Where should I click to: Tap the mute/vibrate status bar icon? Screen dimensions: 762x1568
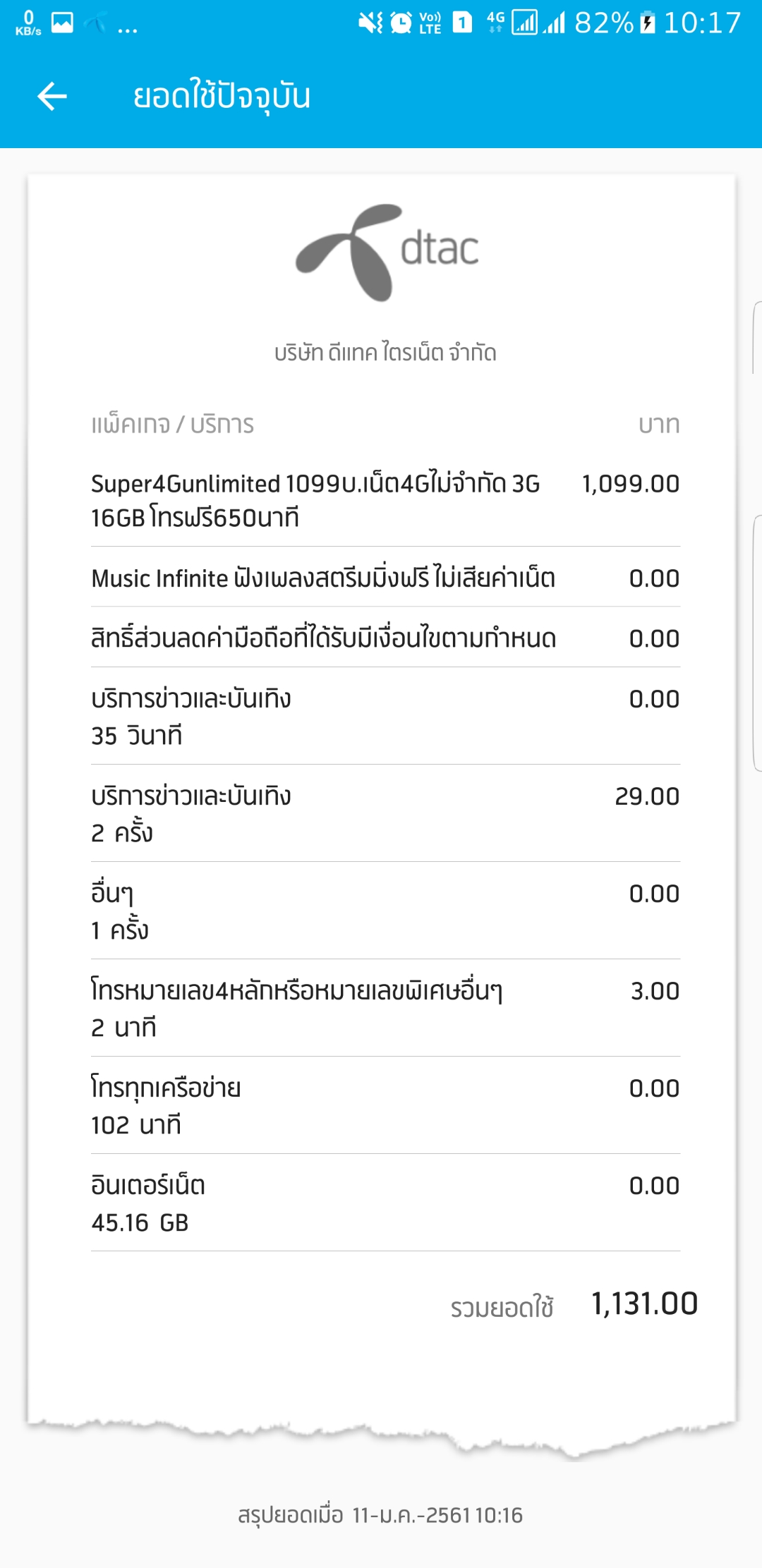tap(370, 23)
